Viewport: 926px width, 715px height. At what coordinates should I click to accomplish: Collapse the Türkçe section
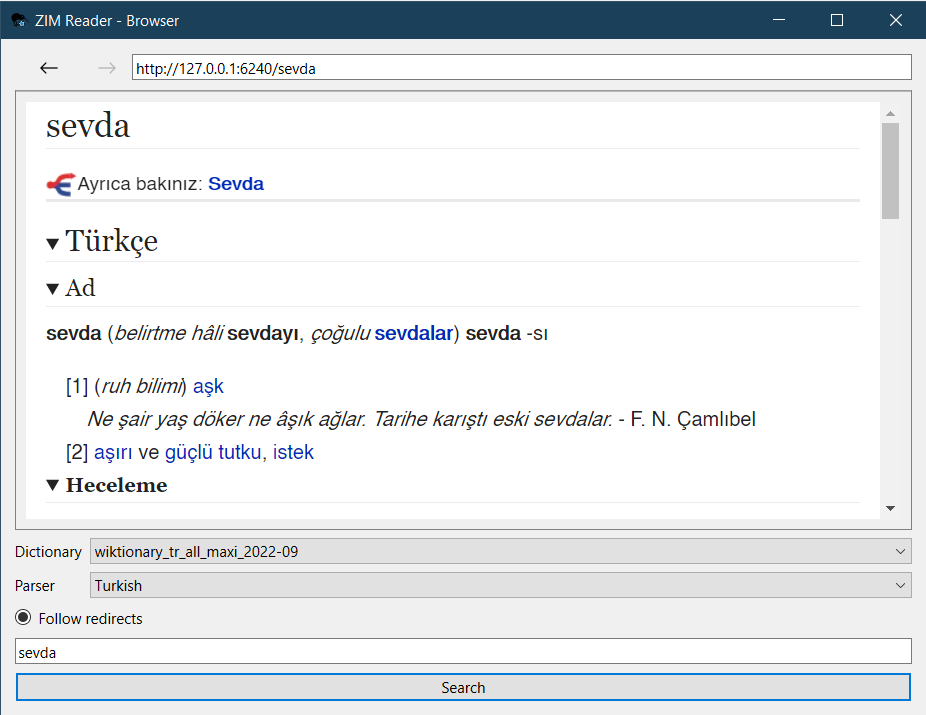[53, 243]
